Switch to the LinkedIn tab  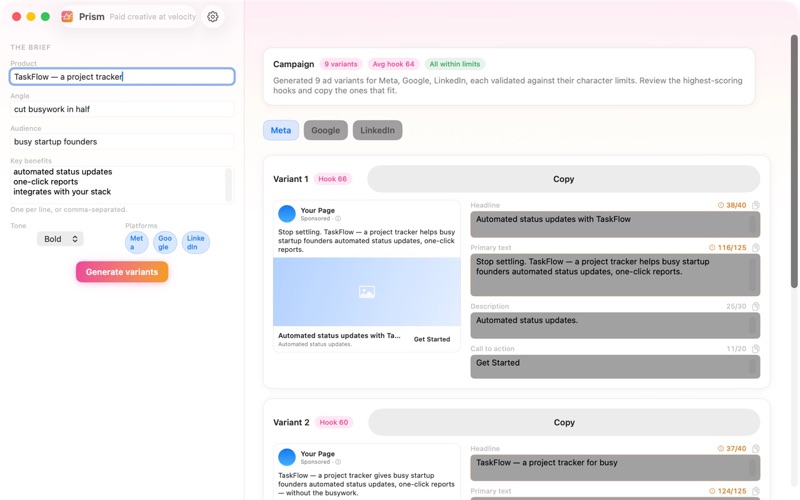[x=378, y=130]
